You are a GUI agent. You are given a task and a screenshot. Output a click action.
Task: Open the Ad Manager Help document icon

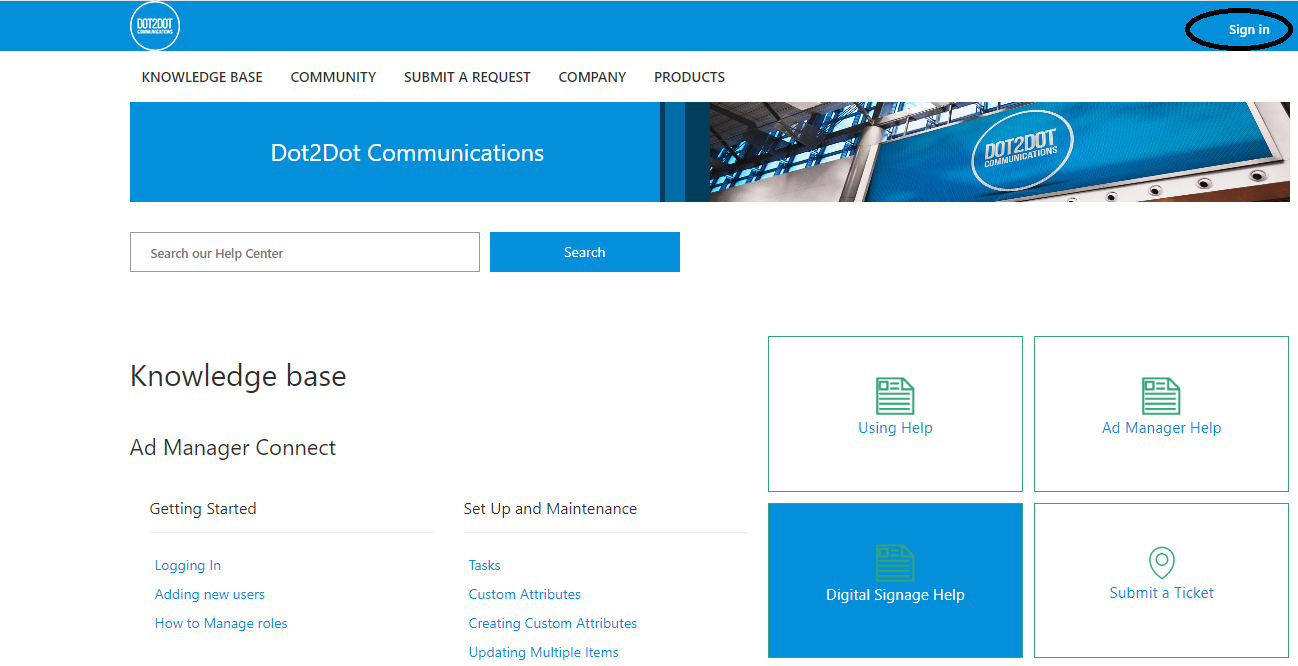(x=1161, y=396)
